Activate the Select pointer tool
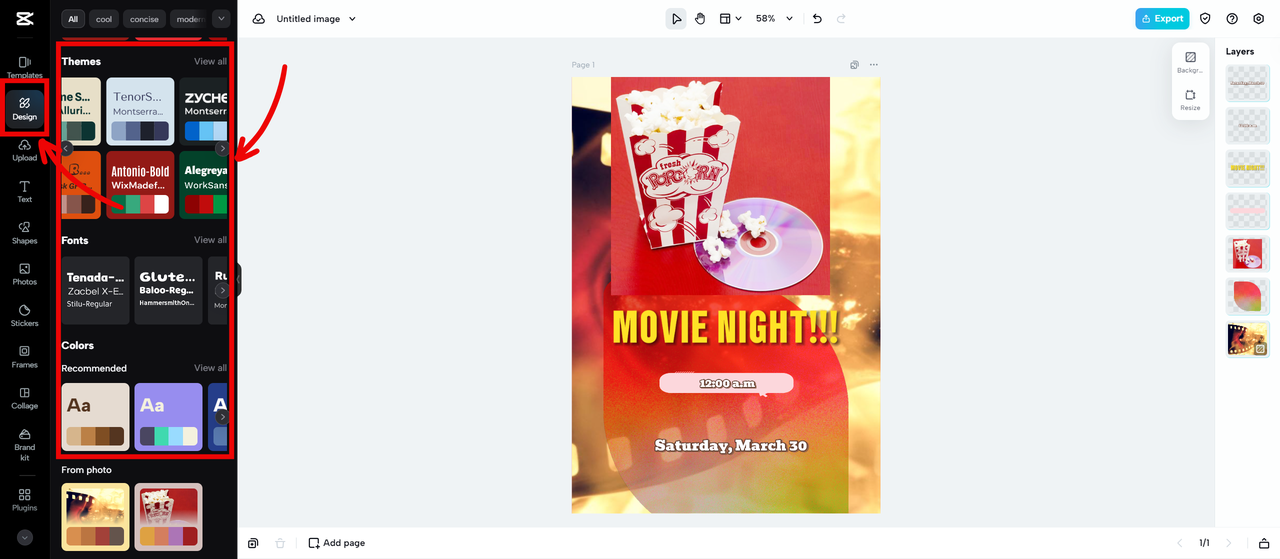 [676, 18]
